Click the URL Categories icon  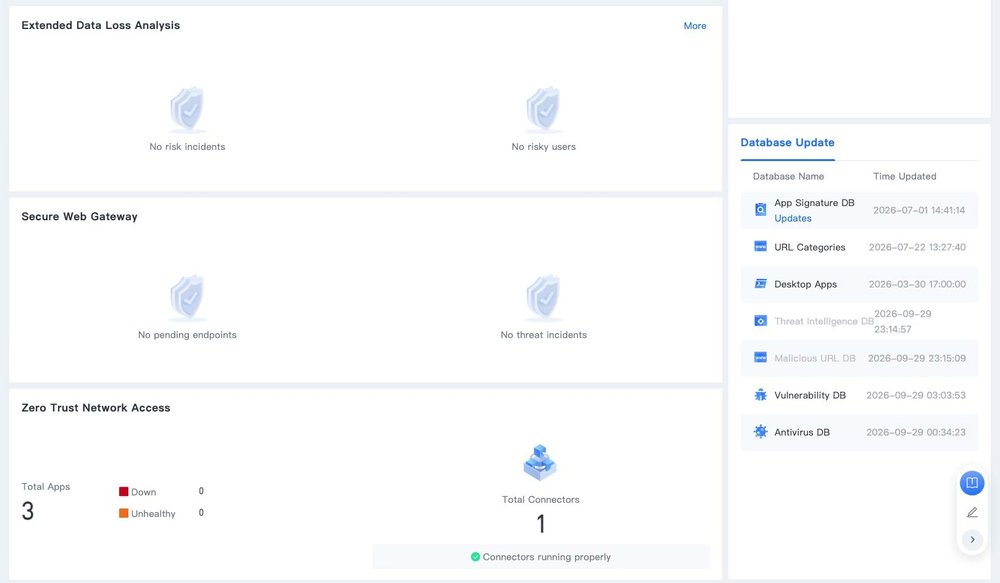point(760,247)
